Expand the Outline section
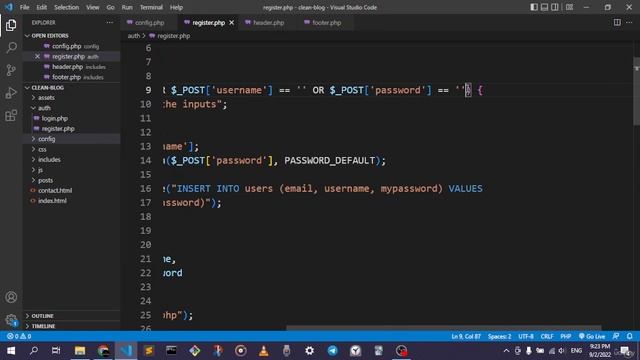 coord(71,316)
